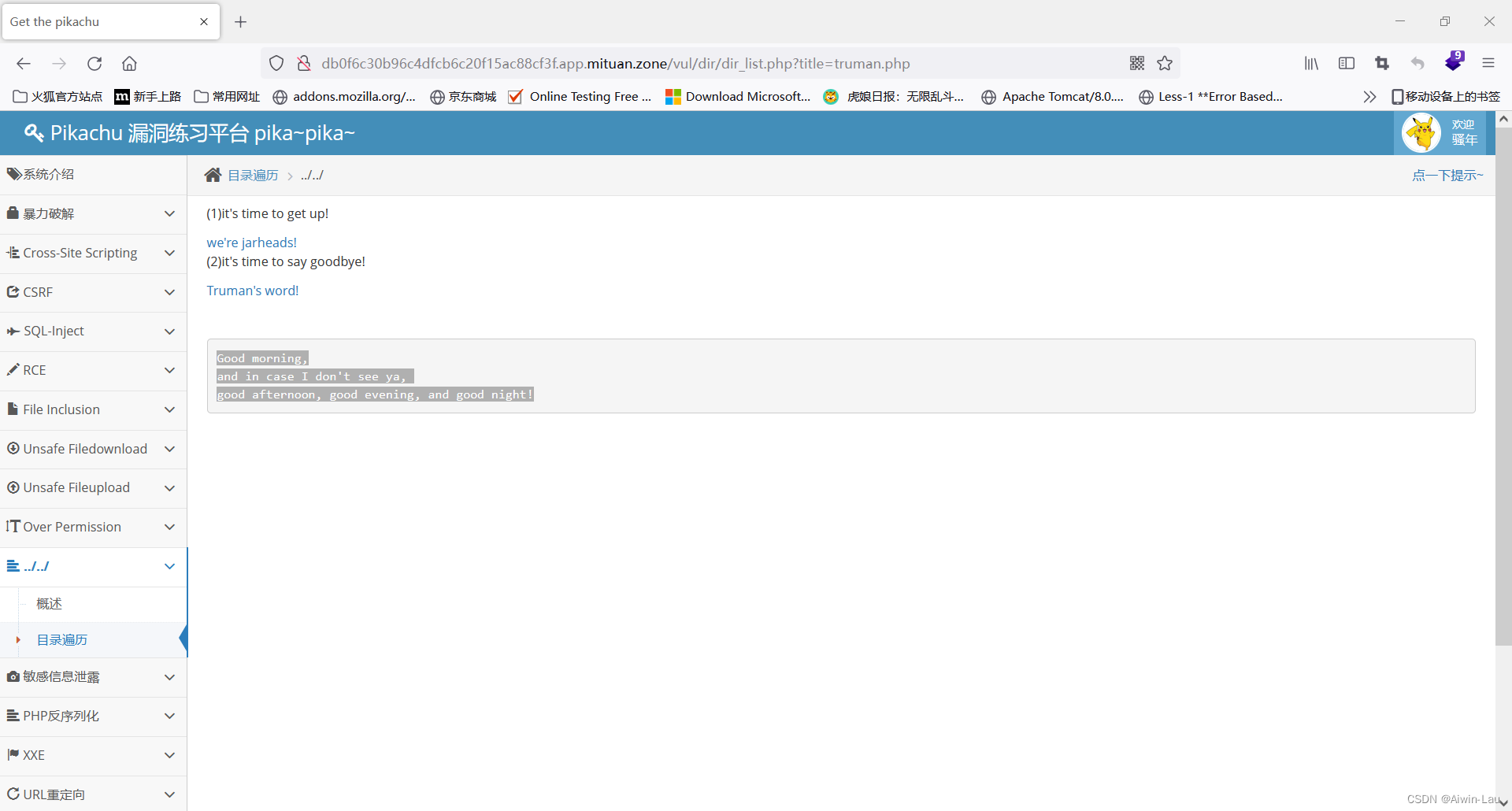Click the page vertical scrollbar thumb
The image size is (1512, 811).
(1503, 386)
